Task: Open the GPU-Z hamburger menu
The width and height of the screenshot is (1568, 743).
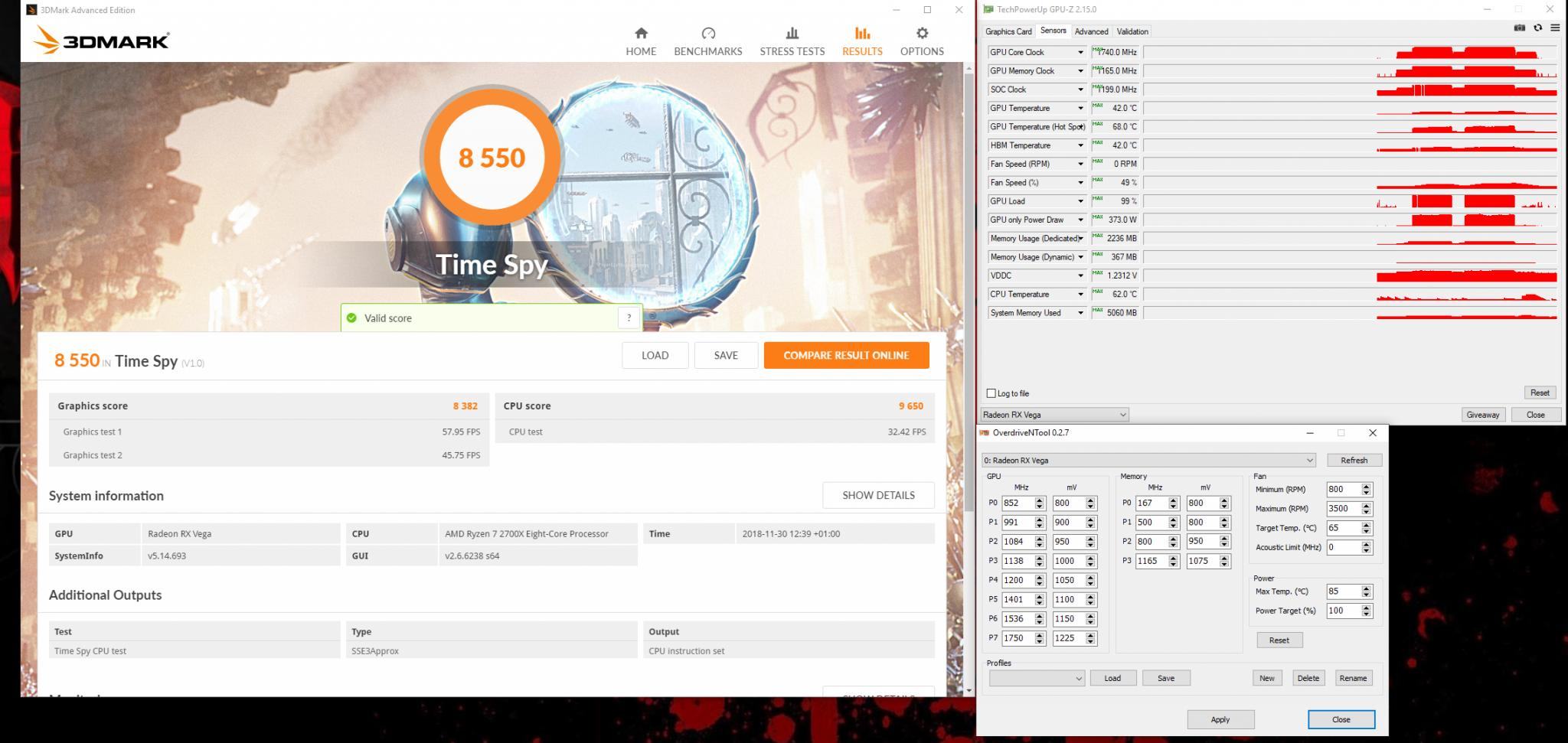Action: (x=1555, y=28)
